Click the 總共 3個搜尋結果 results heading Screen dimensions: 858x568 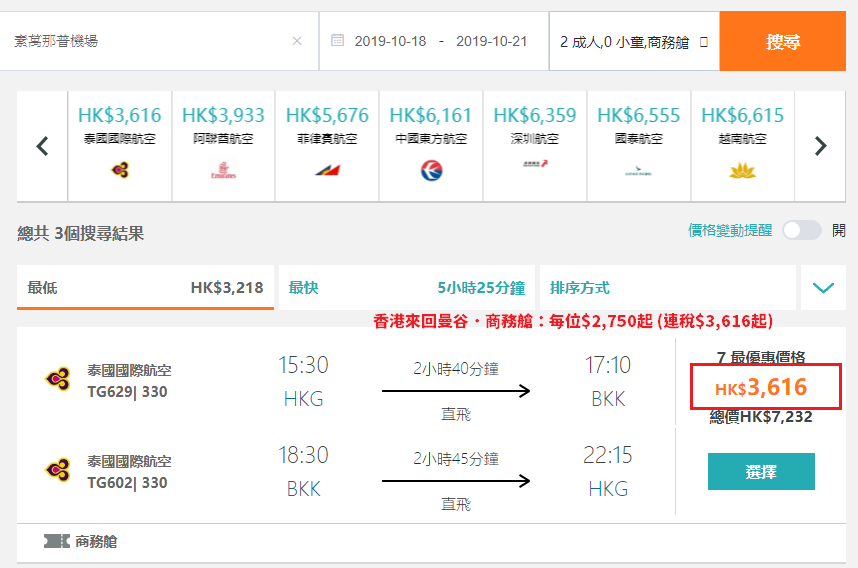point(80,234)
